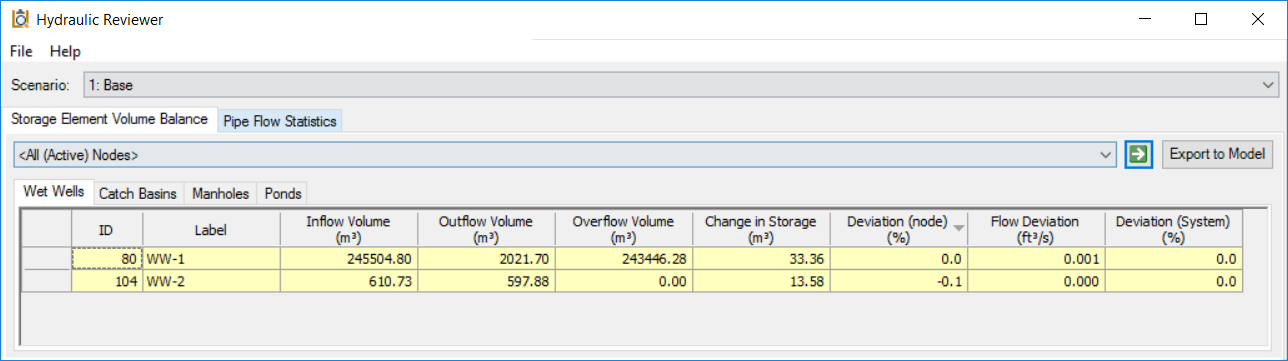Open the Manholes tab
Screen dimensions: 1288x361
221,194
